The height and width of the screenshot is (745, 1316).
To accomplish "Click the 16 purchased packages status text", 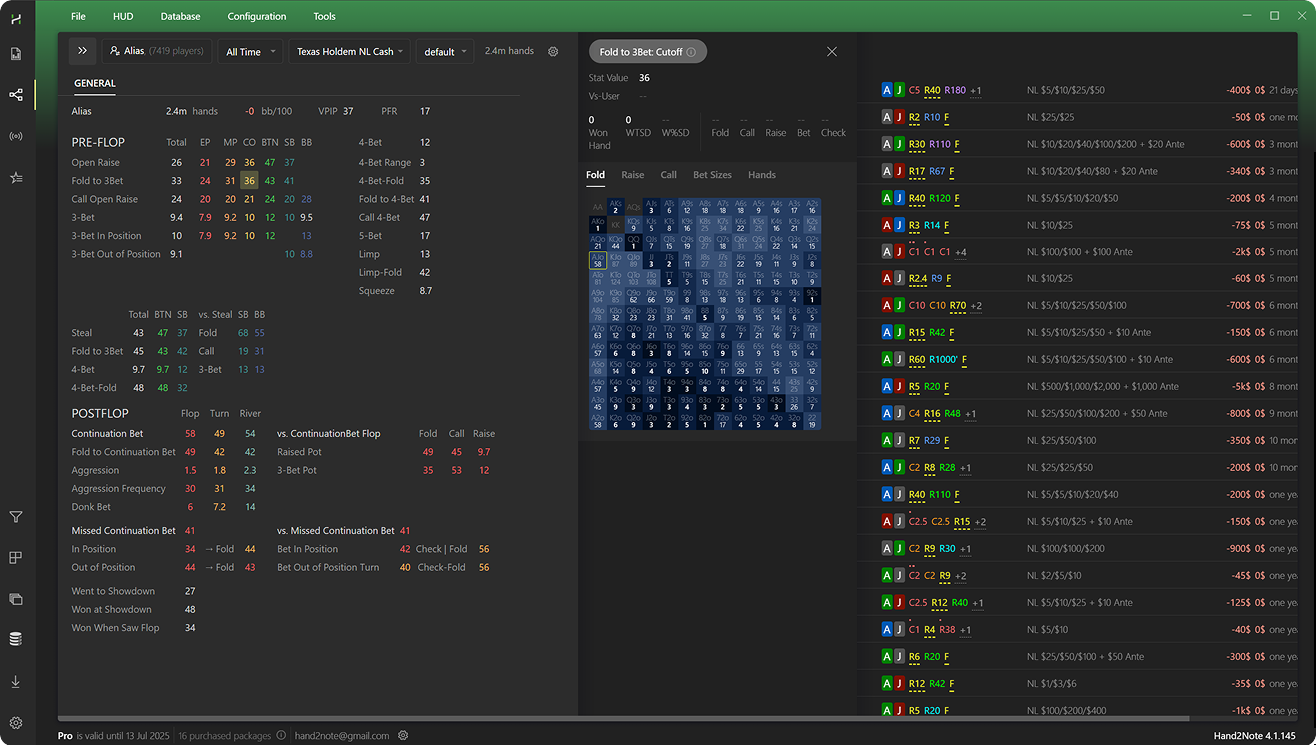I will pyautogui.click(x=224, y=736).
